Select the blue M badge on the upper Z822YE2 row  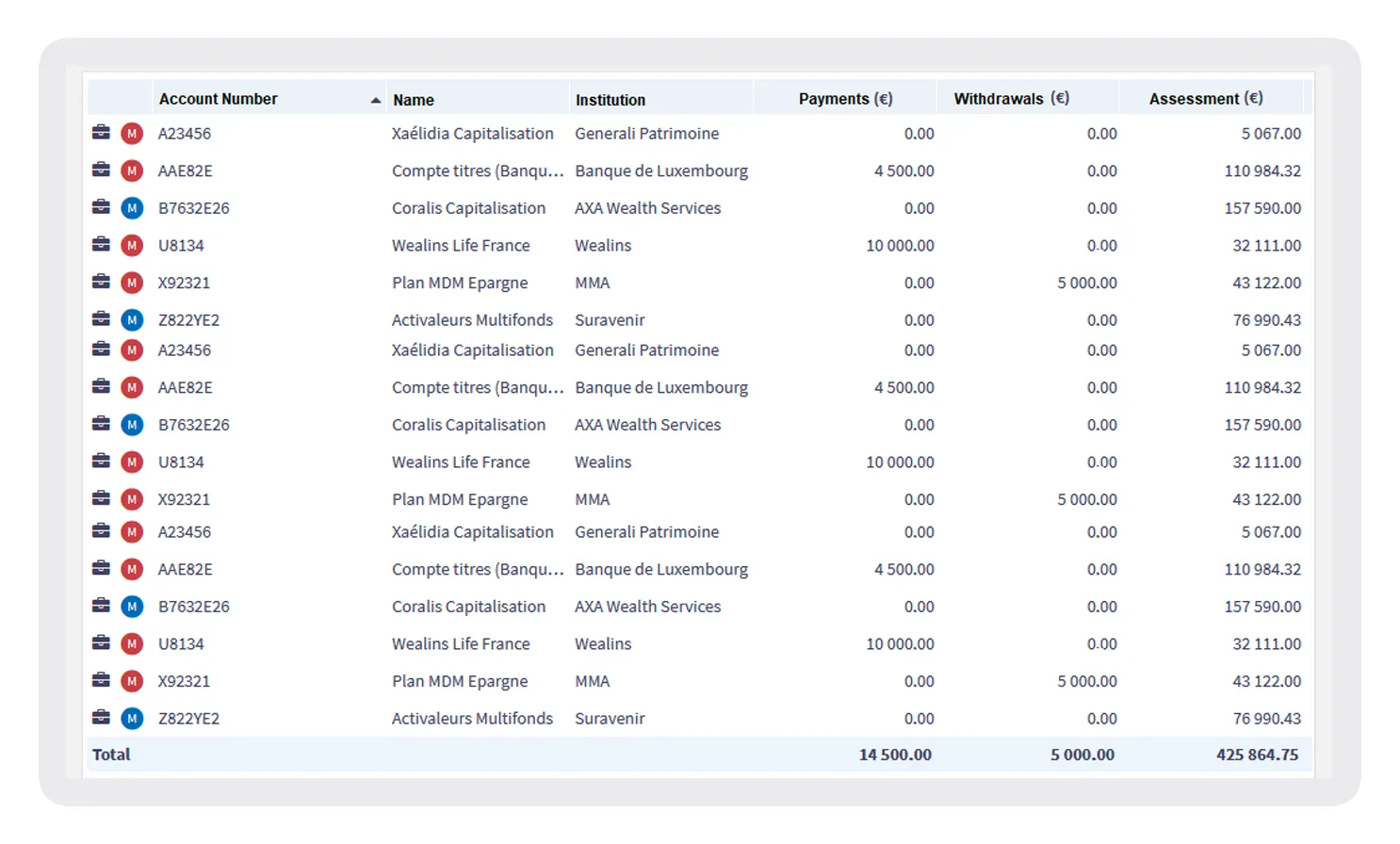pyautogui.click(x=132, y=320)
